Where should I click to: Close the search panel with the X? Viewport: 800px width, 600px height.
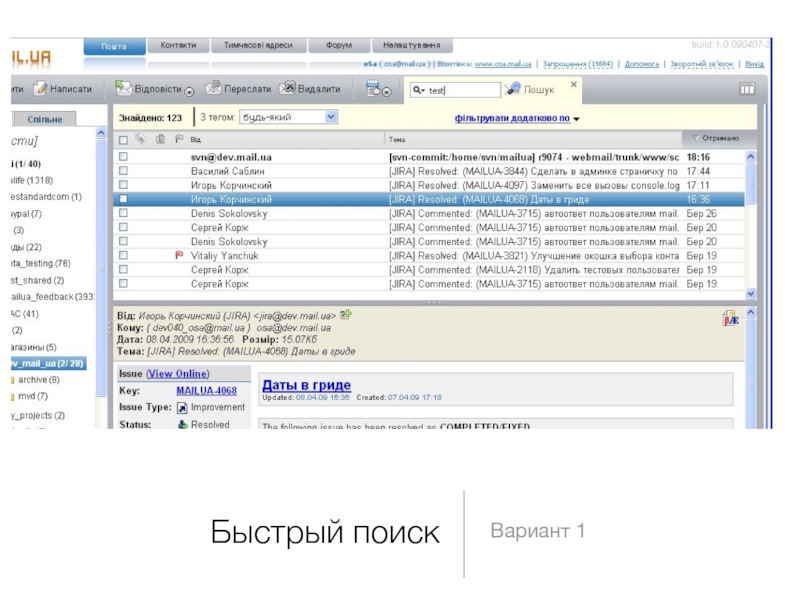[x=573, y=84]
